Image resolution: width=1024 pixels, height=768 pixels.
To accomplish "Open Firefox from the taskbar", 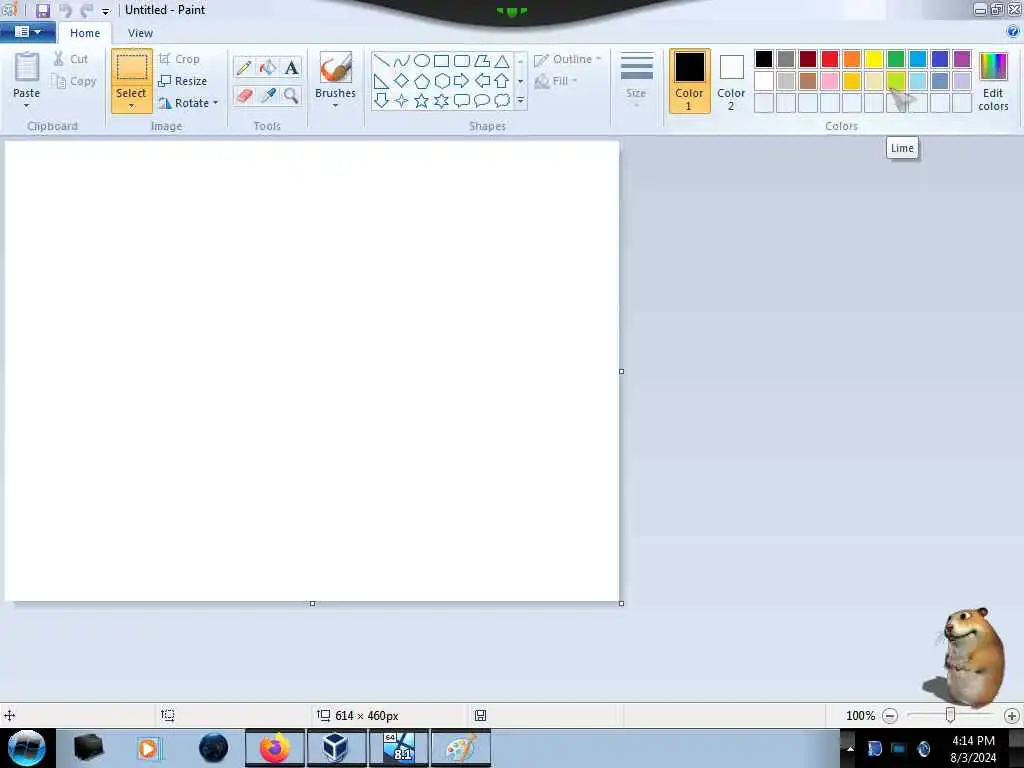I will (275, 748).
